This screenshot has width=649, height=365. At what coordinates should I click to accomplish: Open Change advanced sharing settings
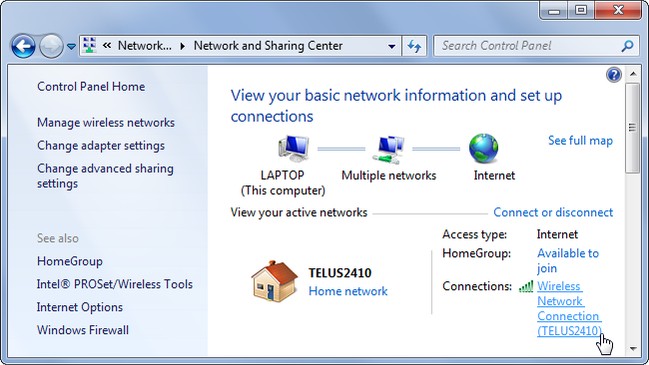pyautogui.click(x=105, y=176)
